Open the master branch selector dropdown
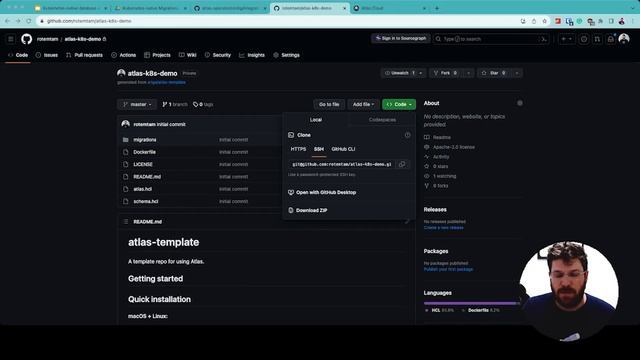This screenshot has width=640, height=360. (137, 104)
